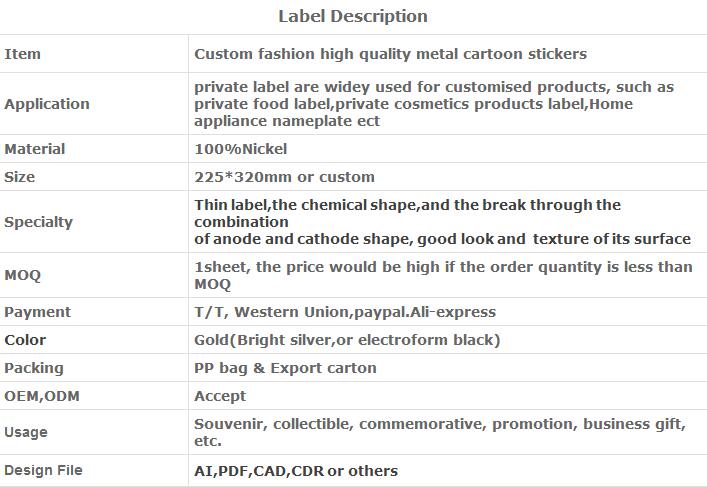The image size is (707, 487).
Task: Click the 1sheet MOQ description
Action: [x=443, y=275]
